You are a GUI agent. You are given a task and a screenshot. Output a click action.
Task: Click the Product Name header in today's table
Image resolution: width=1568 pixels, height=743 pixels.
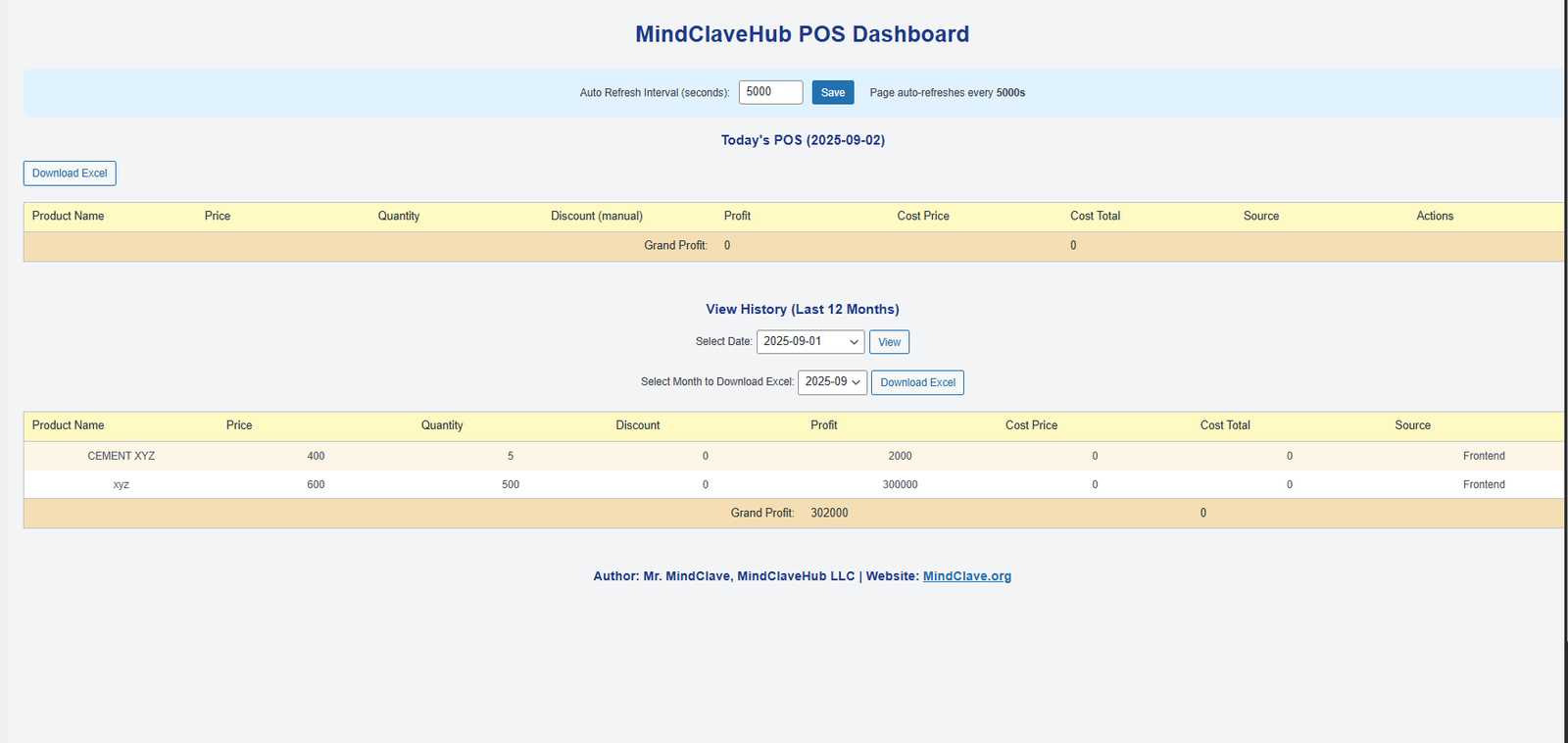(68, 217)
